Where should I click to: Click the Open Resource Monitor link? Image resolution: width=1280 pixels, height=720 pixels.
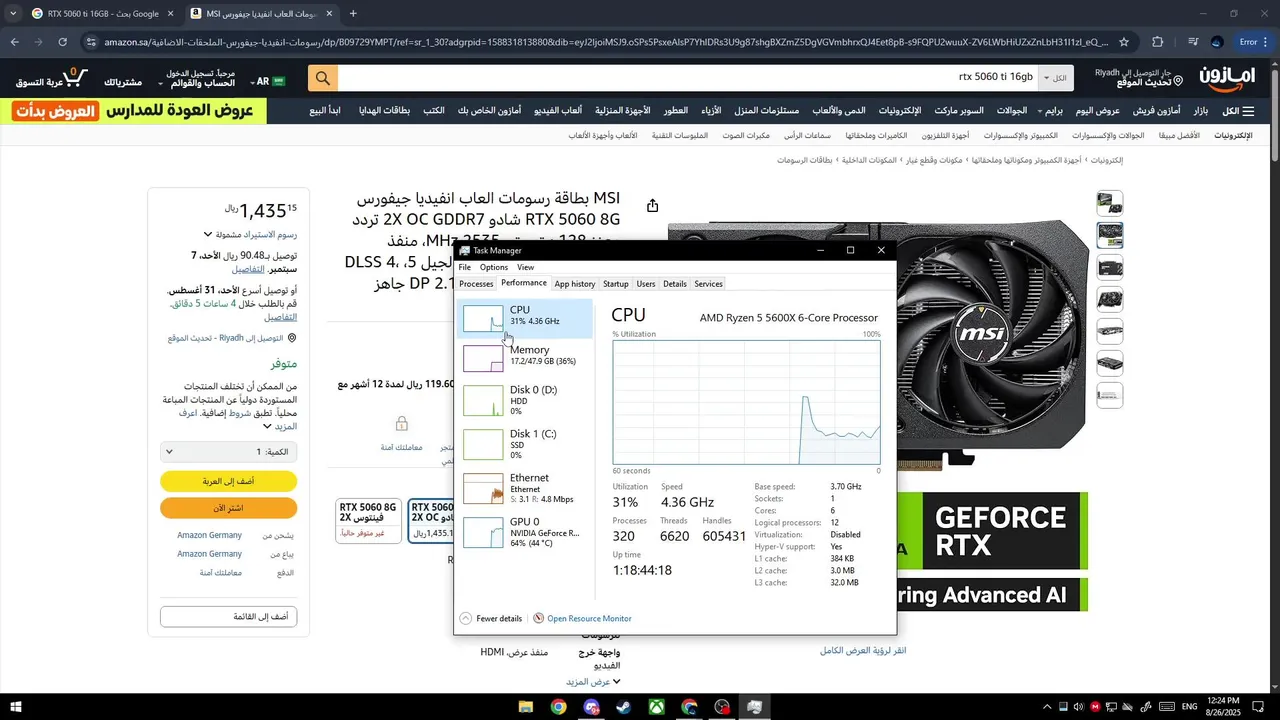pos(582,618)
